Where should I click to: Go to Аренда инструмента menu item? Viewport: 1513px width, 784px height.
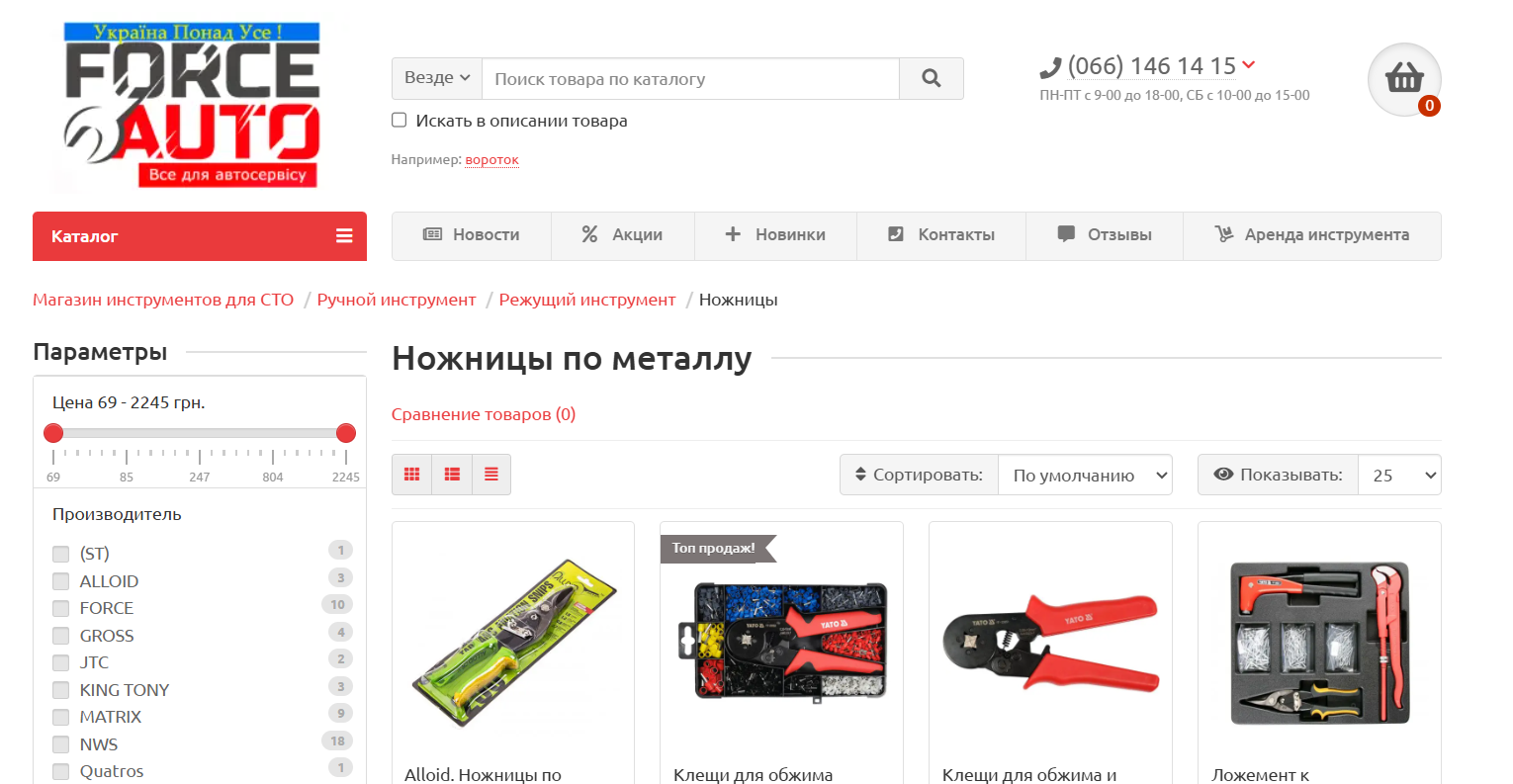pos(1312,235)
